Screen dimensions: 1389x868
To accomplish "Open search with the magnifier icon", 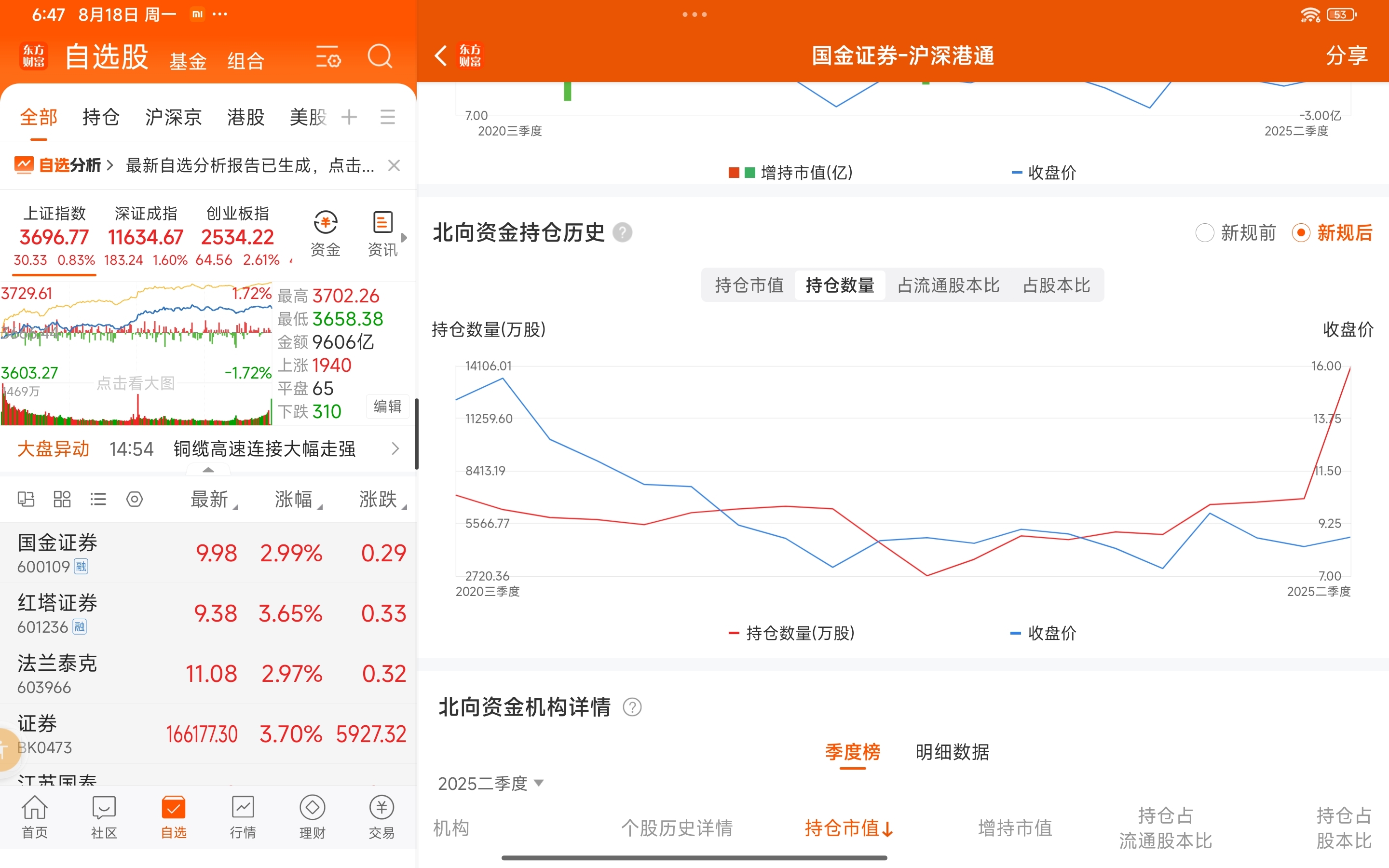I will click(x=380, y=56).
